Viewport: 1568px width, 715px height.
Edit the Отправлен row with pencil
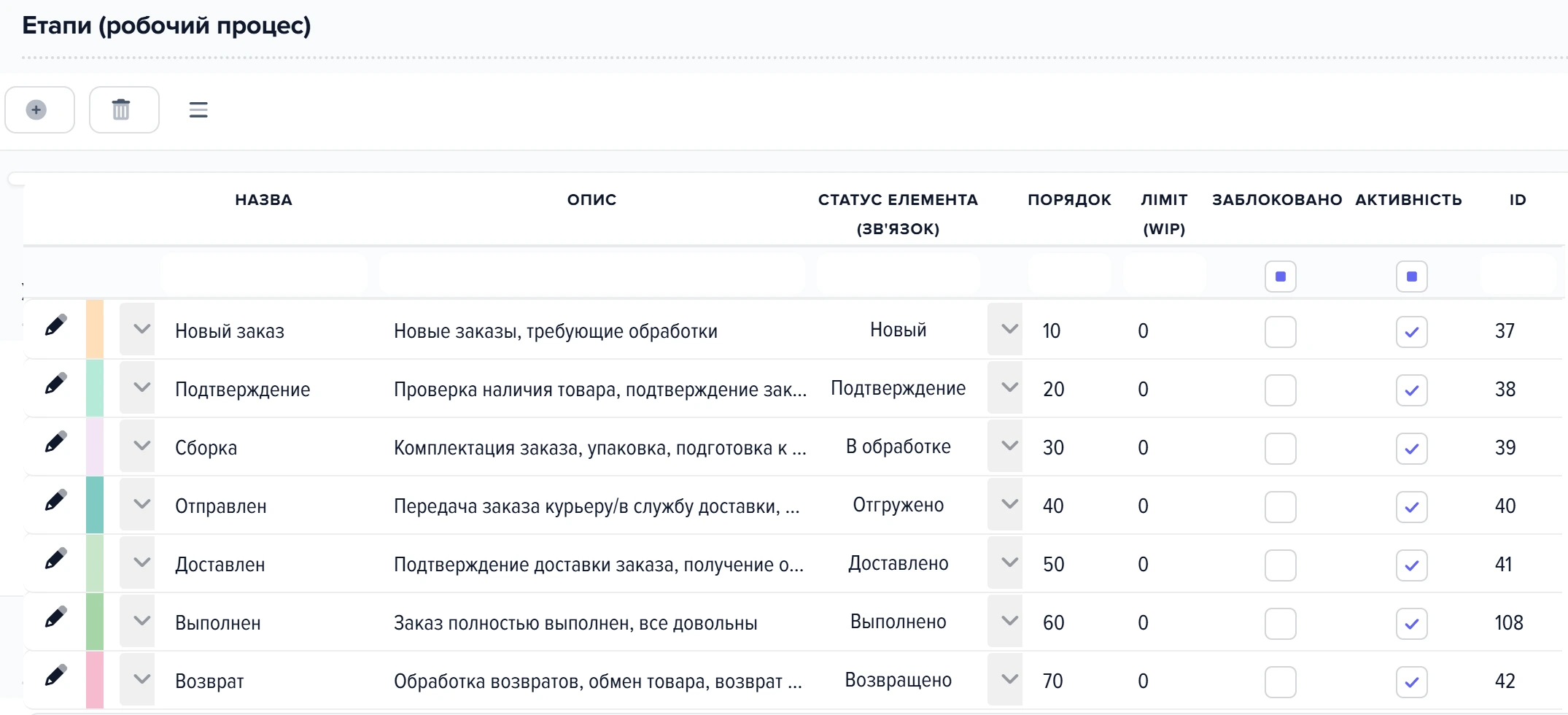[55, 500]
